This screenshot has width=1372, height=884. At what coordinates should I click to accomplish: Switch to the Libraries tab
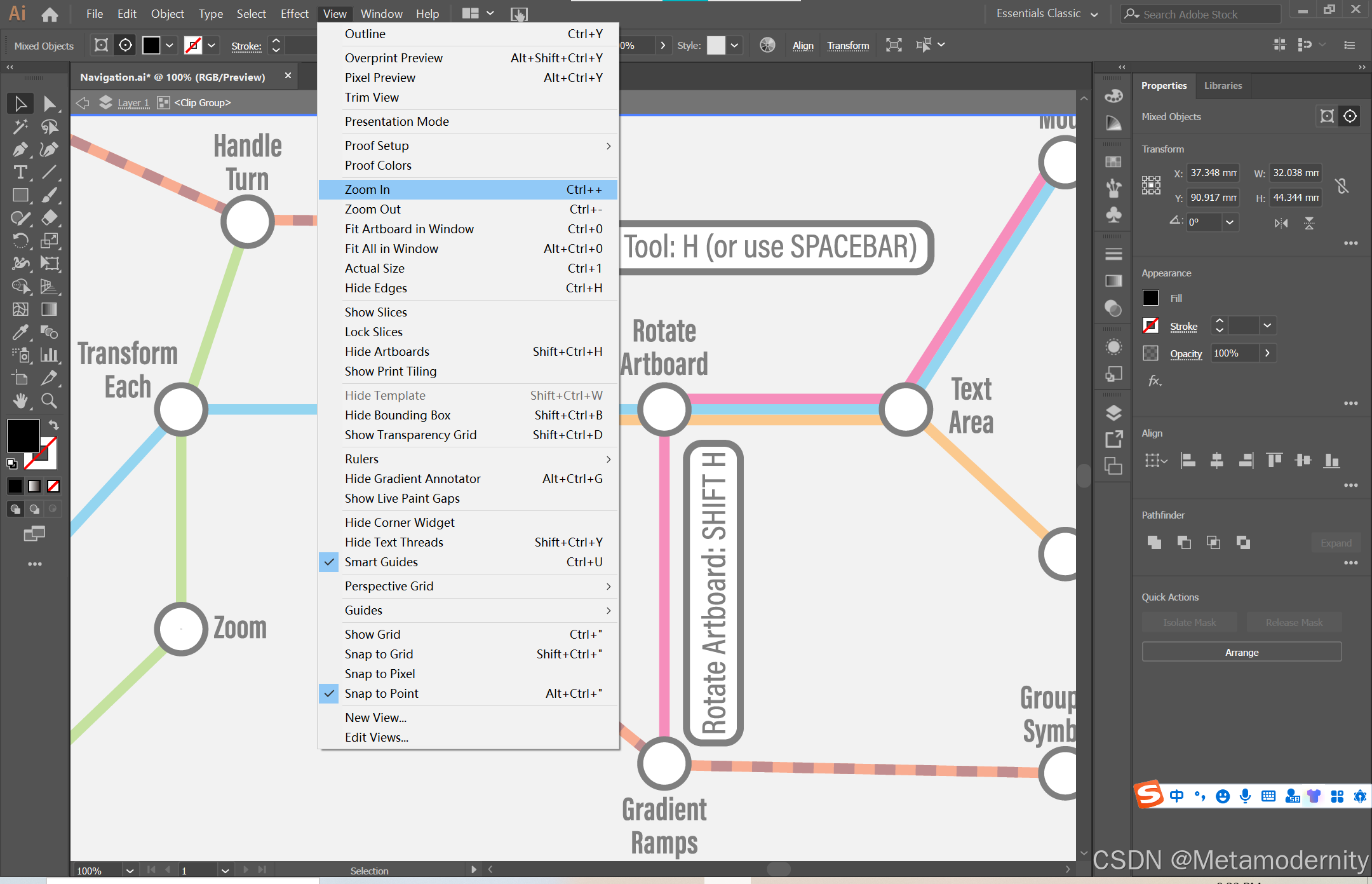click(1223, 86)
